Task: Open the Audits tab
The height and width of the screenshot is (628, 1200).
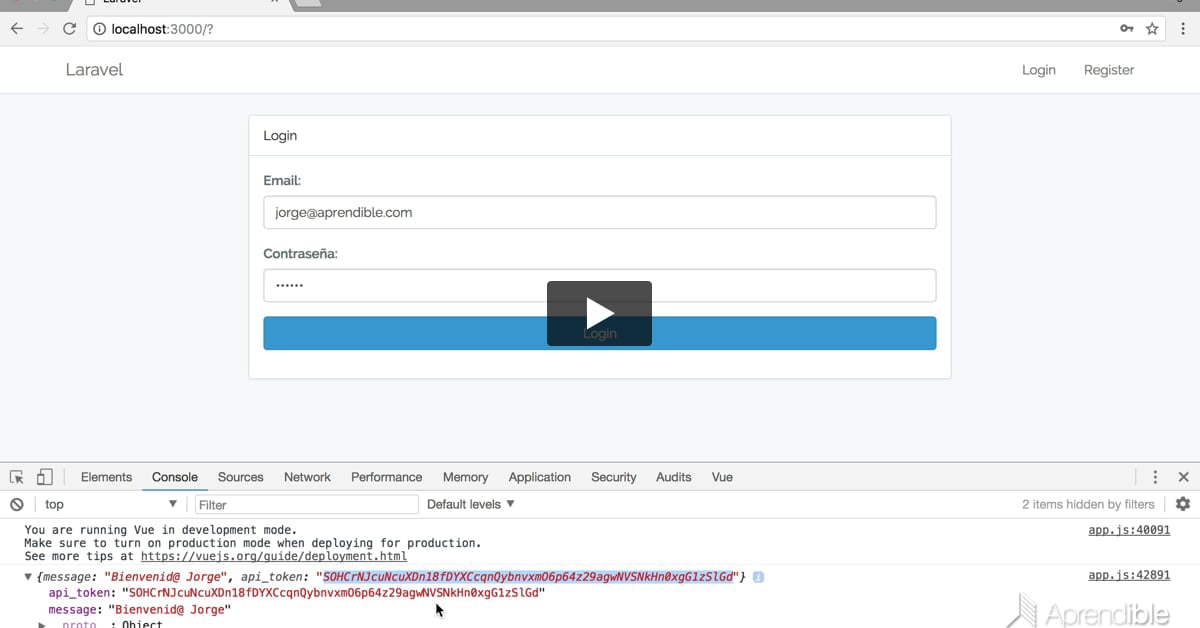Action: coord(673,477)
